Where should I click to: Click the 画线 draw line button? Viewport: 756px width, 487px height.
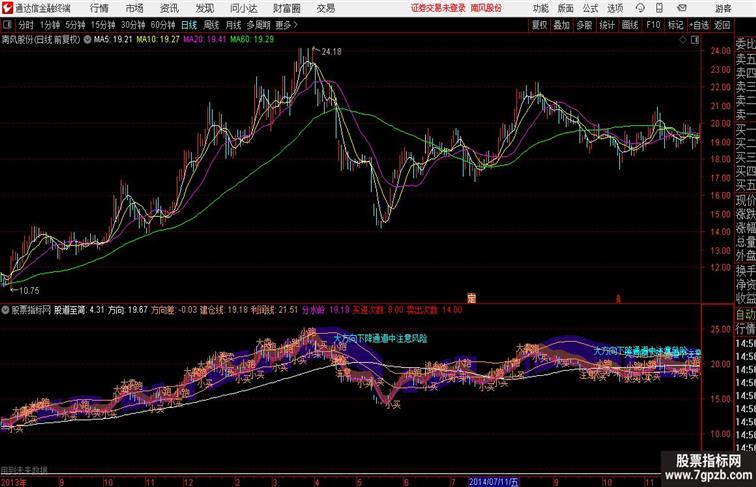(630, 25)
